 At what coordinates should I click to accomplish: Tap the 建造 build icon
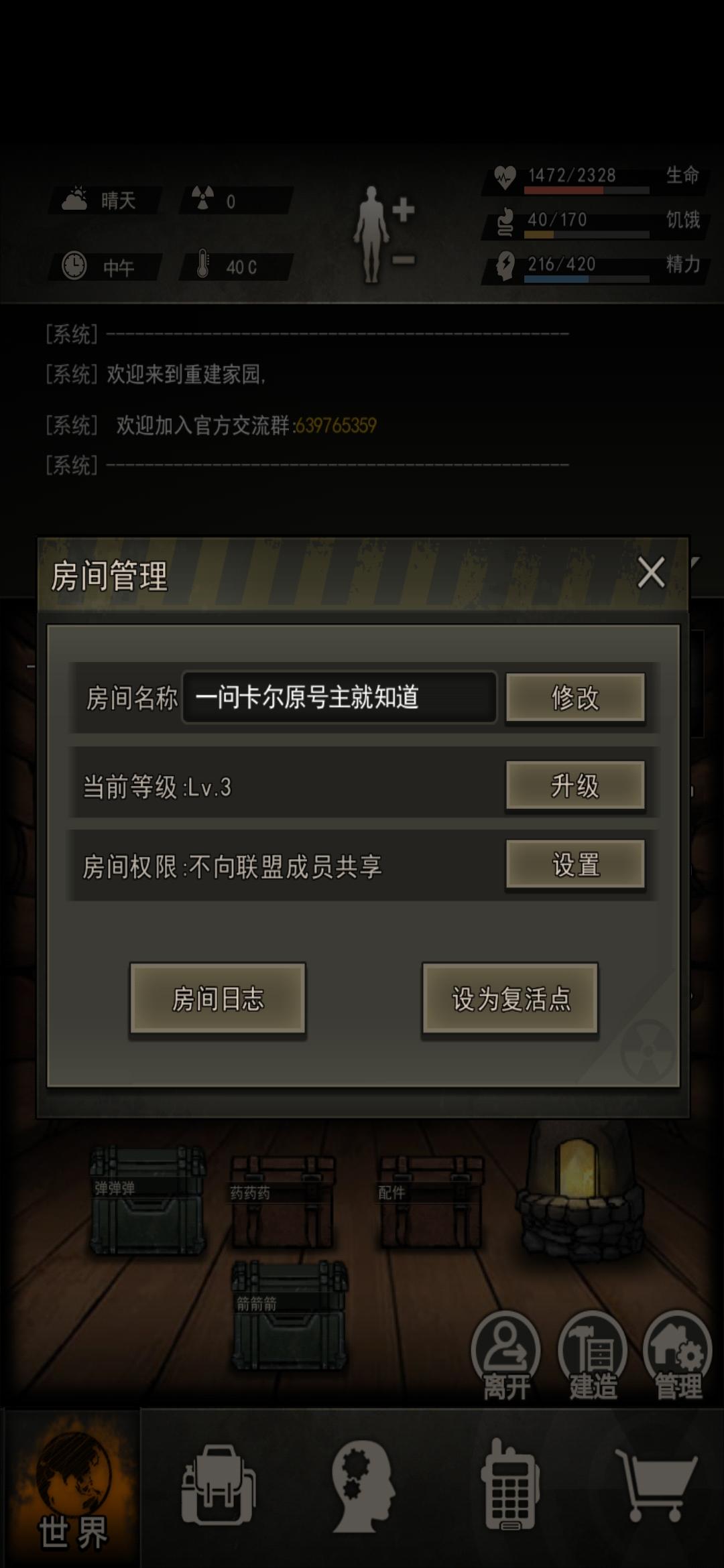pyautogui.click(x=593, y=1356)
